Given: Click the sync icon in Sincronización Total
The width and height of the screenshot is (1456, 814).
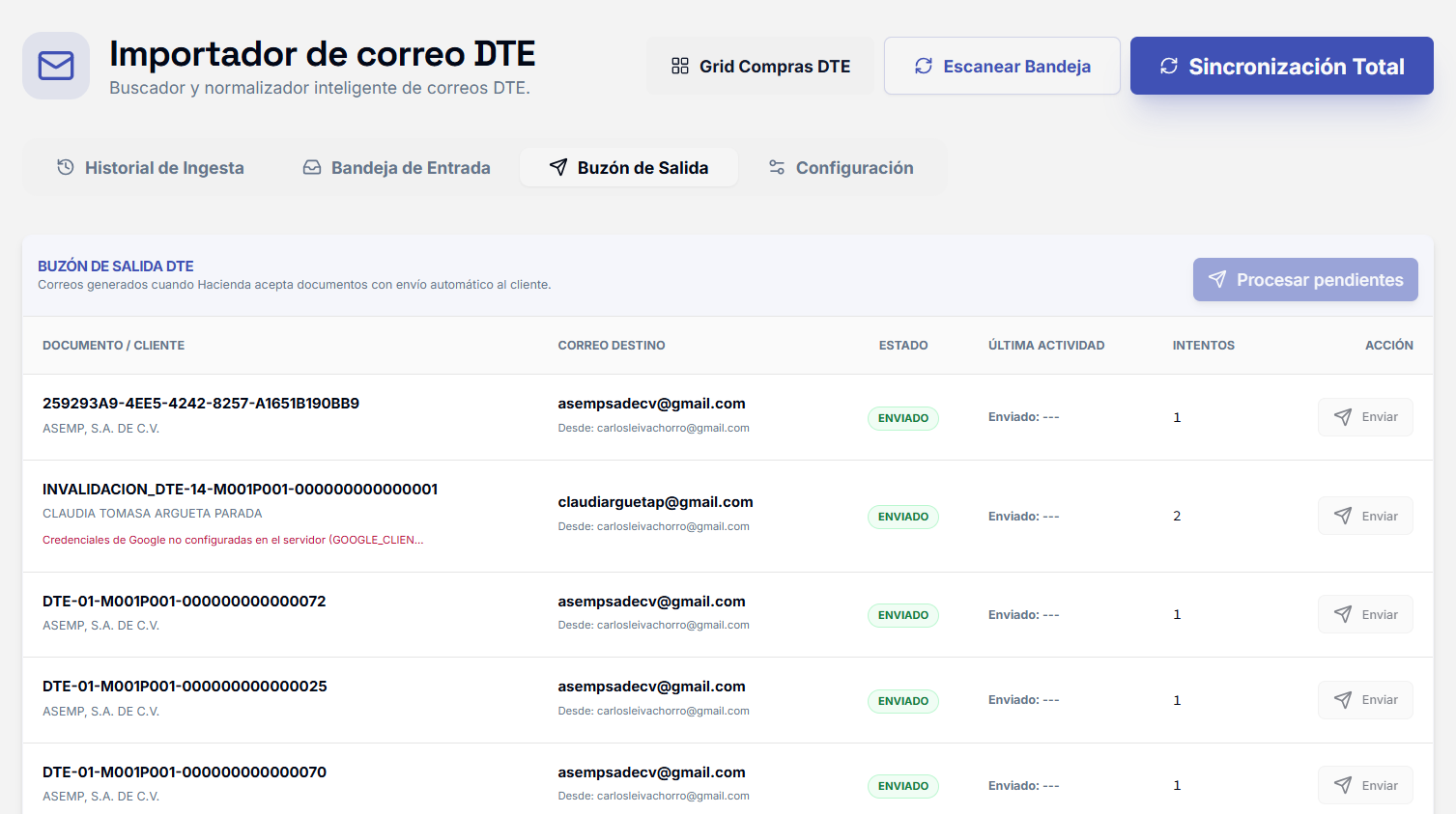Looking at the screenshot, I should [1169, 66].
